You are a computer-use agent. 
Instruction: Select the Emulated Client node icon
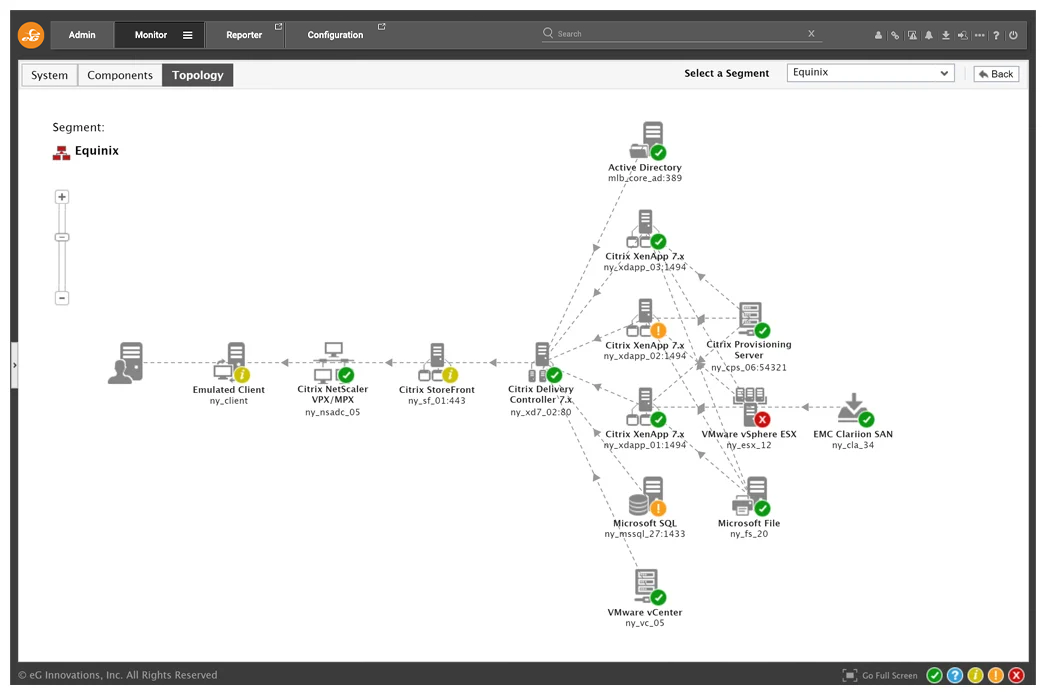coord(231,363)
